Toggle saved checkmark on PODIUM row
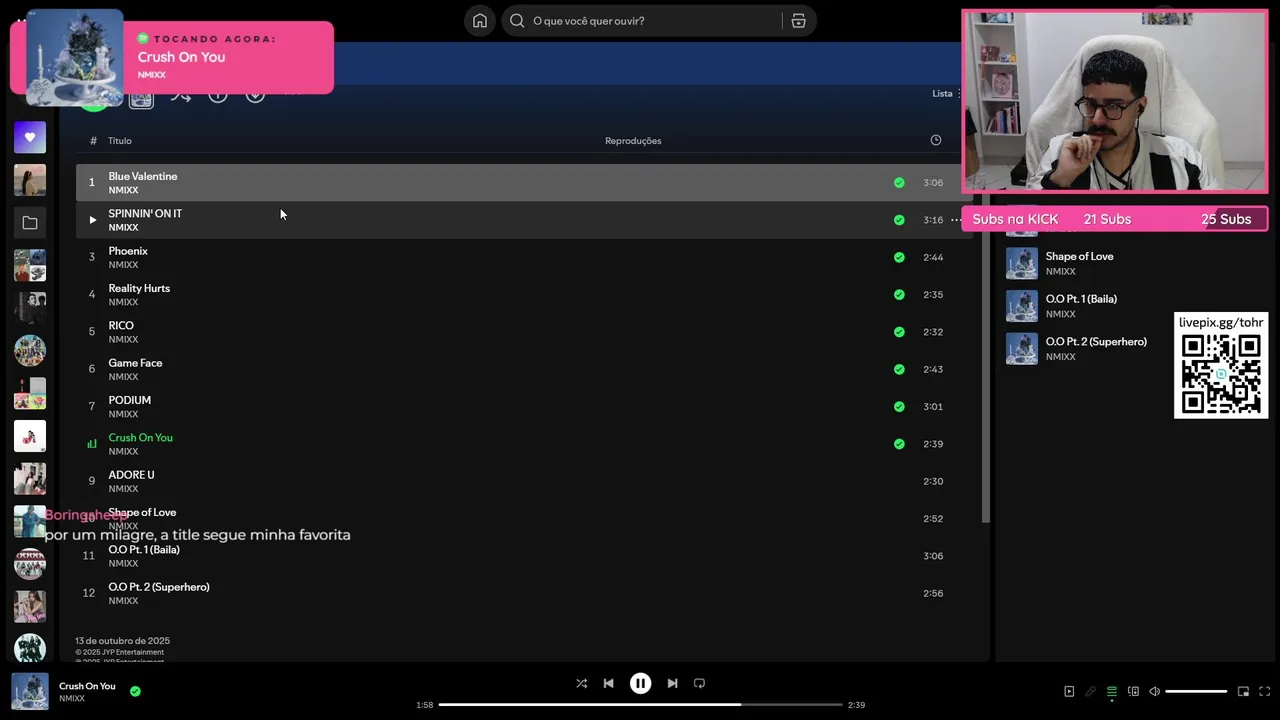Viewport: 1280px width, 720px height. point(899,407)
